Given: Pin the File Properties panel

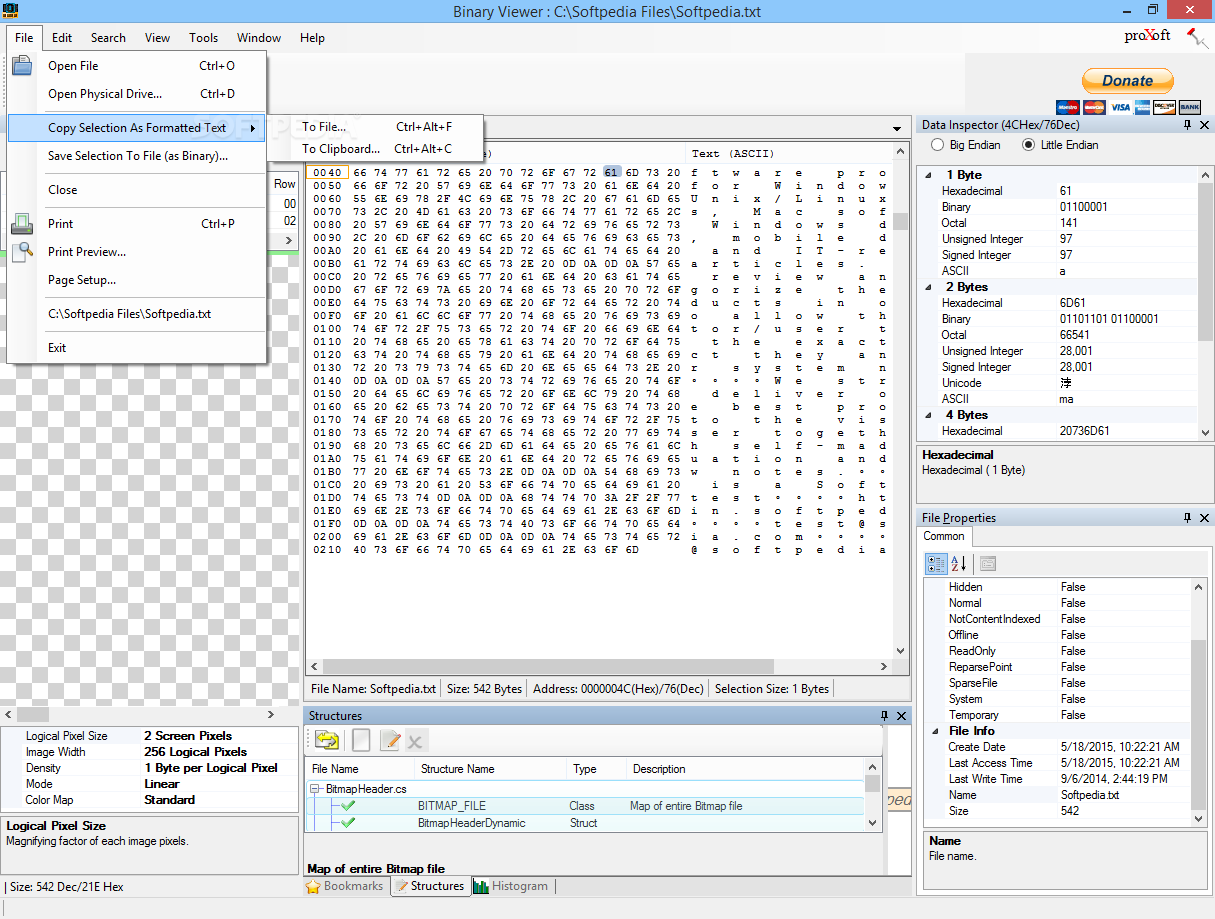Looking at the screenshot, I should pos(1187,518).
